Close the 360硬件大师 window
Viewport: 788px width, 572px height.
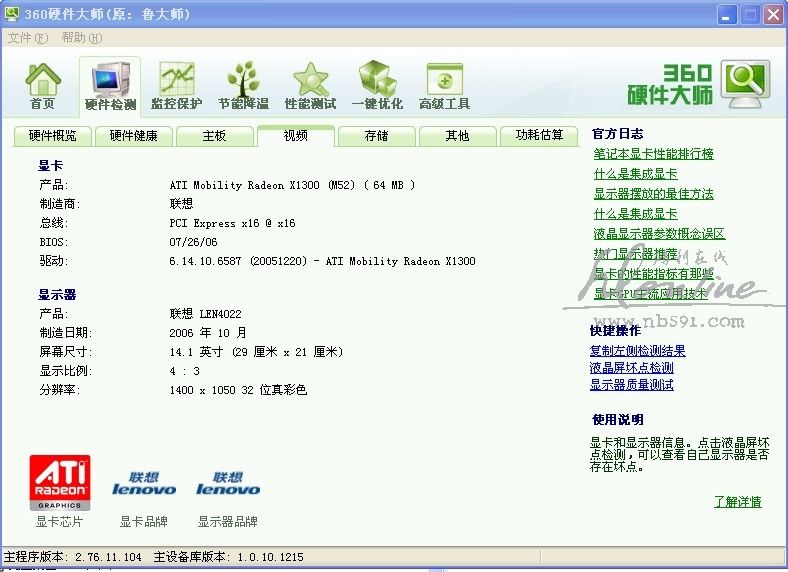pyautogui.click(x=773, y=15)
